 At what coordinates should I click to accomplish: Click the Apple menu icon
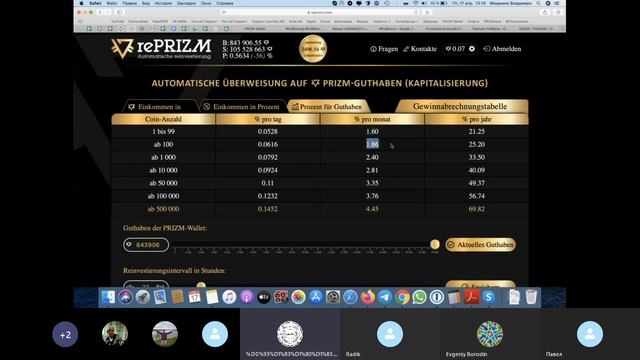[81, 3]
